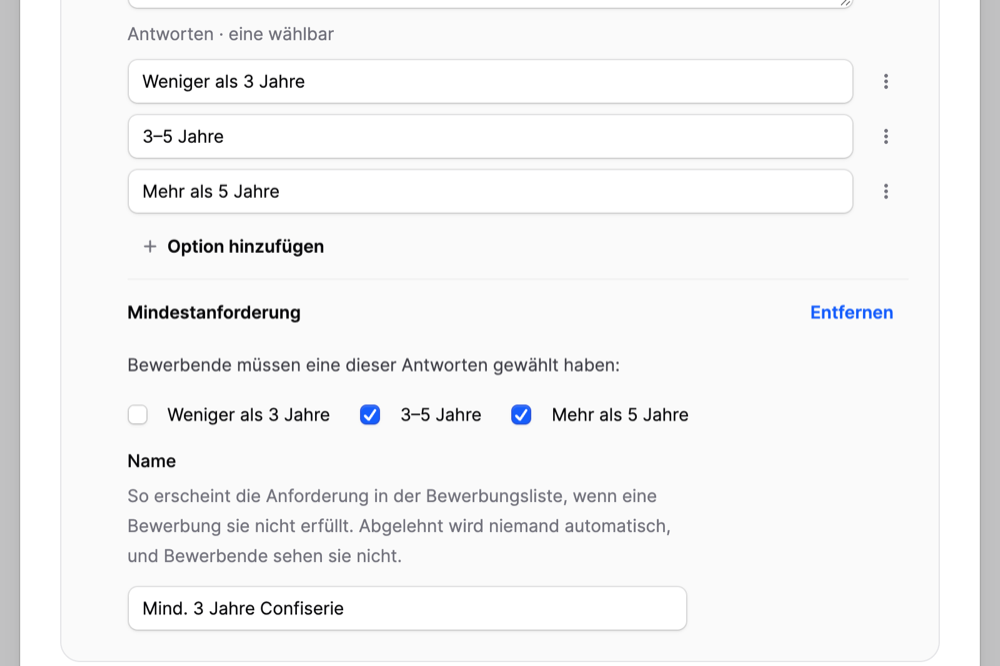Image resolution: width=1000 pixels, height=666 pixels.
Task: Click the 'Name' label above the field
Action: click(152, 461)
